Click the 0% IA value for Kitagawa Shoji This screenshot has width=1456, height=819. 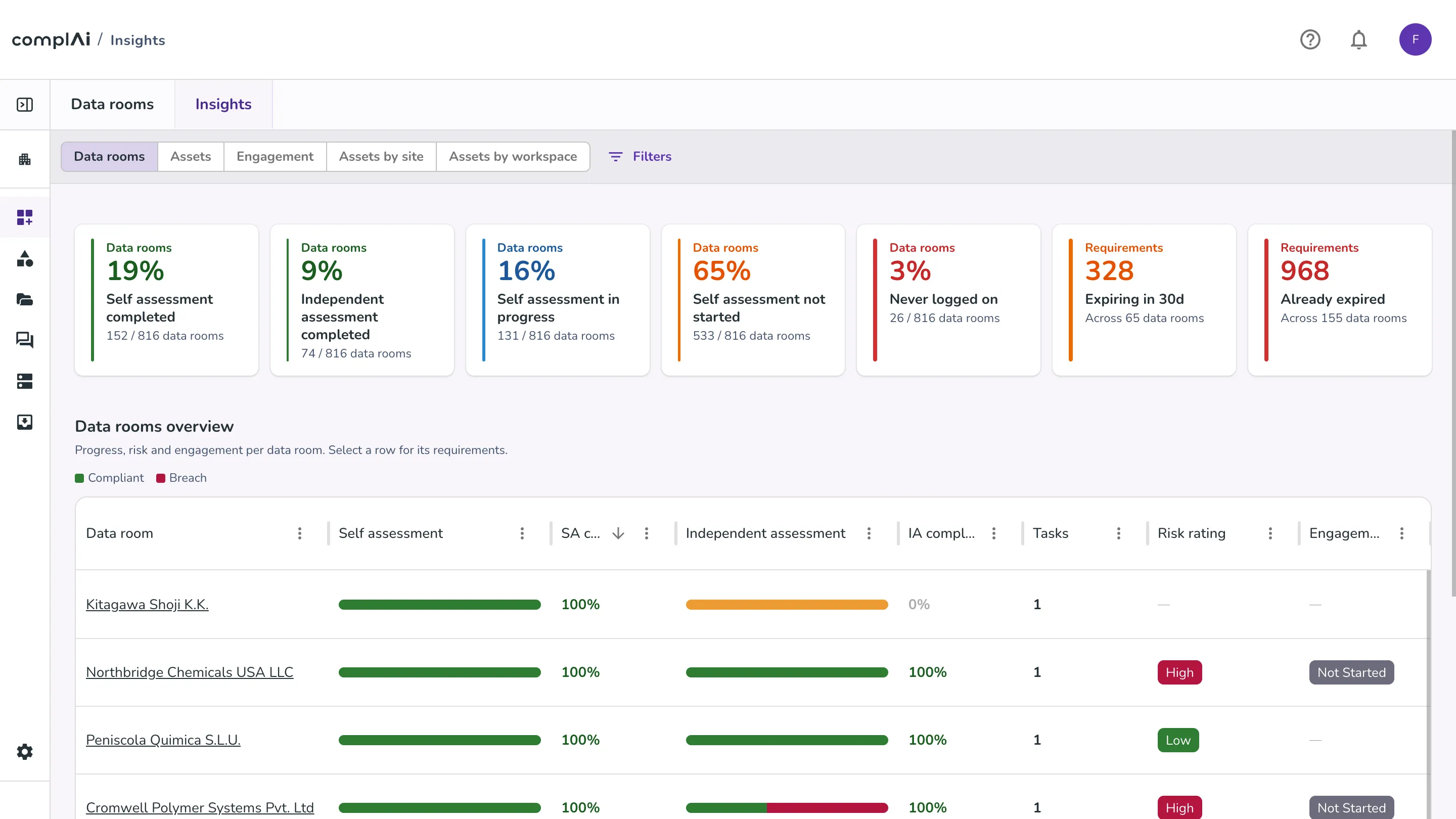coord(919,604)
